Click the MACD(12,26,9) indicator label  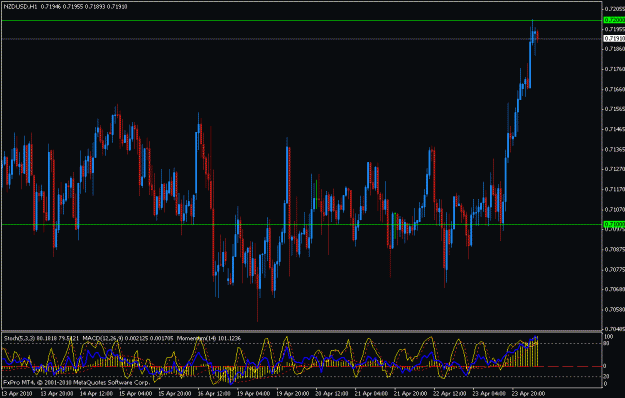(x=103, y=339)
